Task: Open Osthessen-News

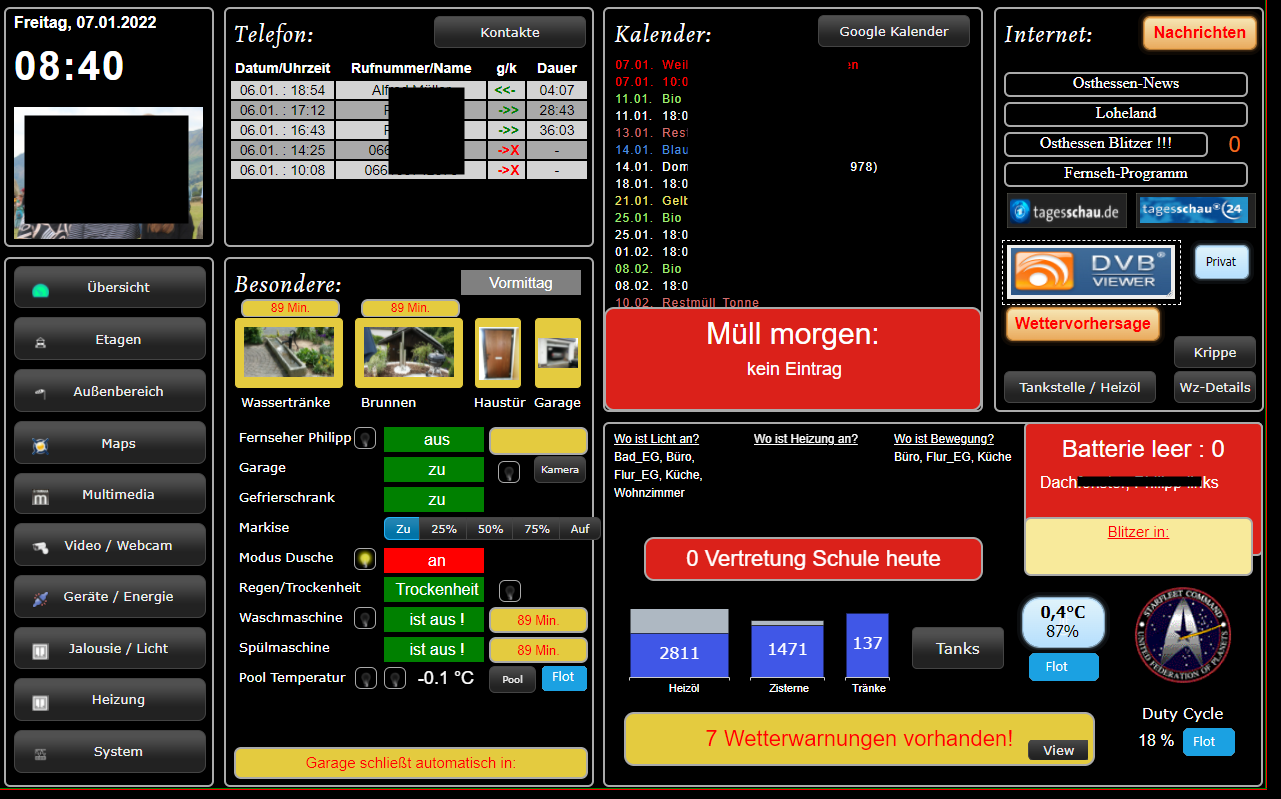Action: pyautogui.click(x=1126, y=84)
